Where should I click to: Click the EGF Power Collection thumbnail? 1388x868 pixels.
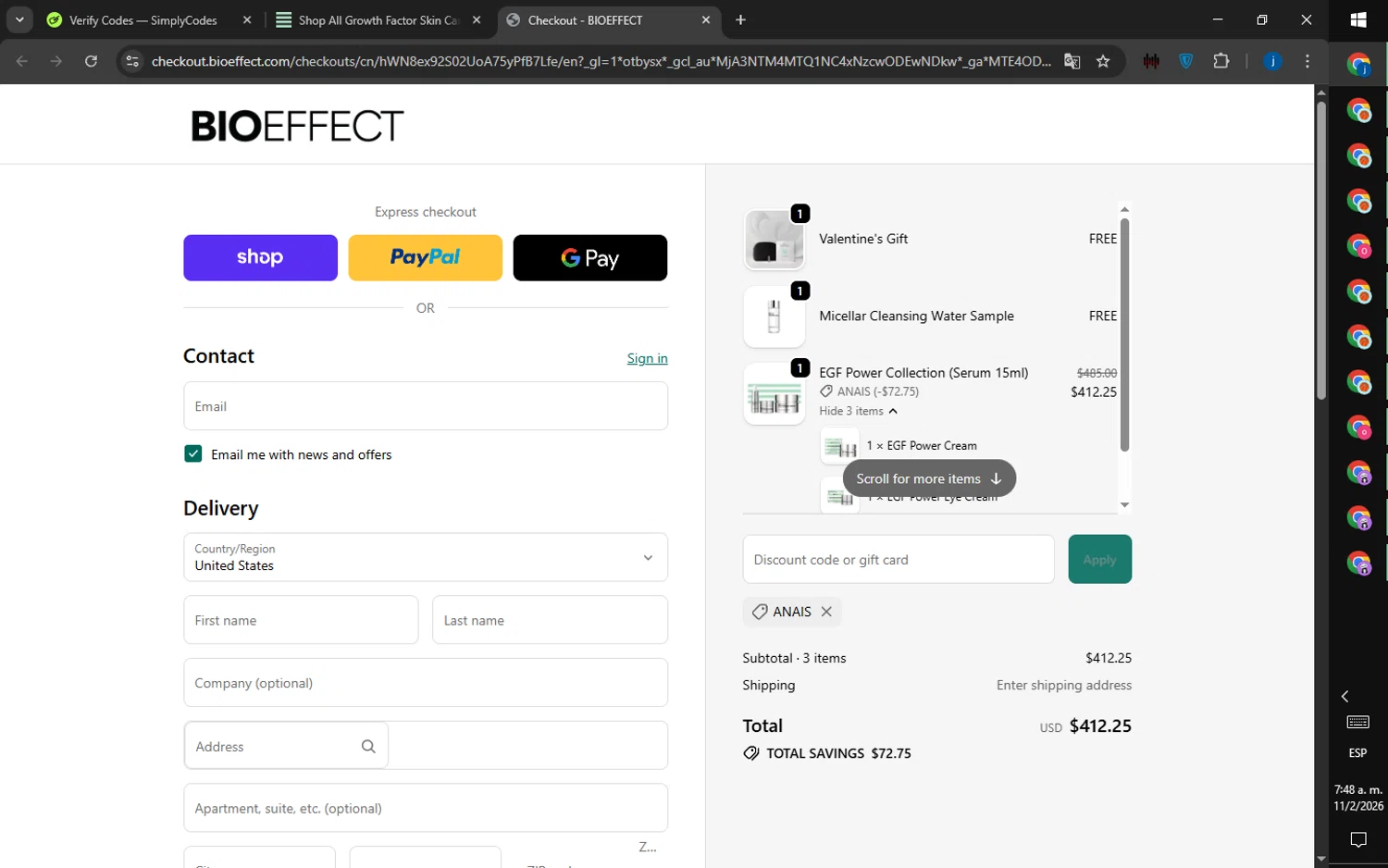tap(774, 393)
